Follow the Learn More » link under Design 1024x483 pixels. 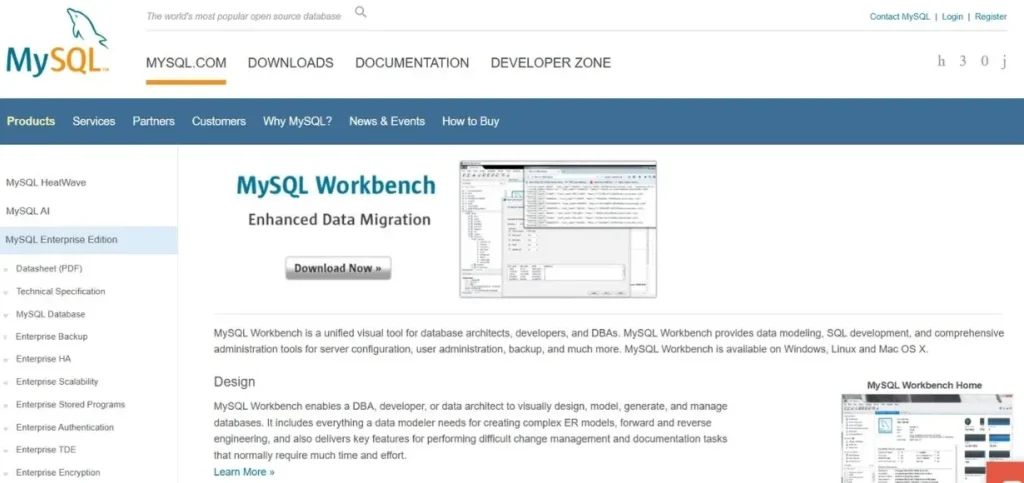tap(244, 472)
